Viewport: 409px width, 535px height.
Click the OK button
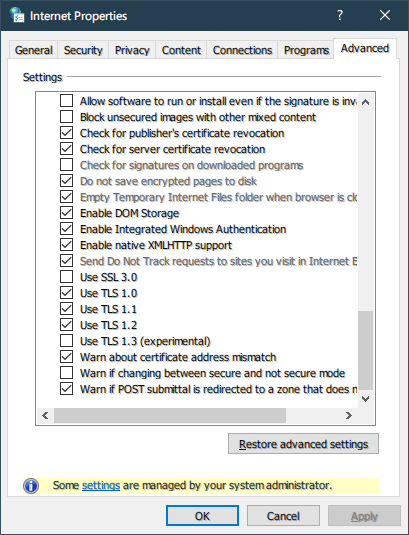[202, 516]
